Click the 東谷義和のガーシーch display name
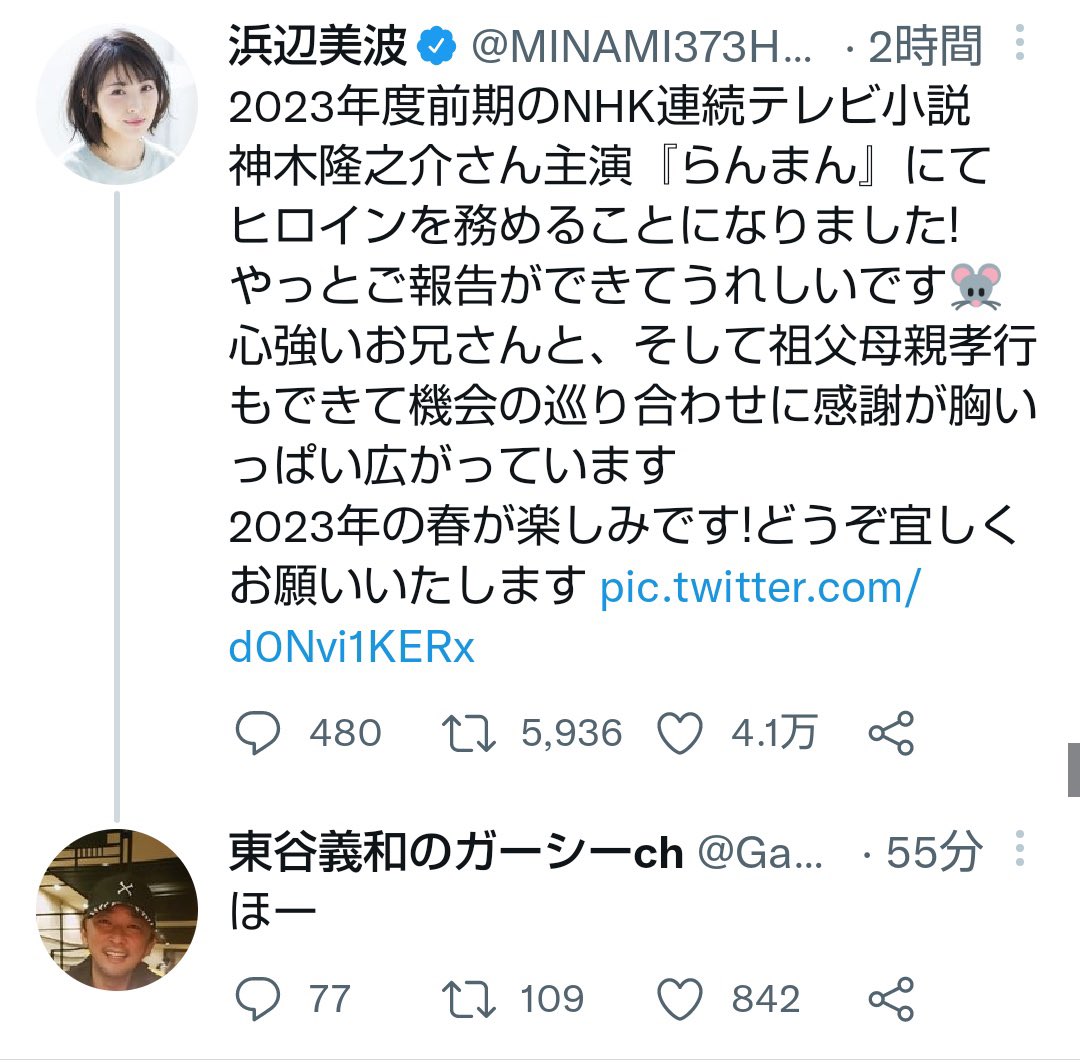 coord(456,854)
